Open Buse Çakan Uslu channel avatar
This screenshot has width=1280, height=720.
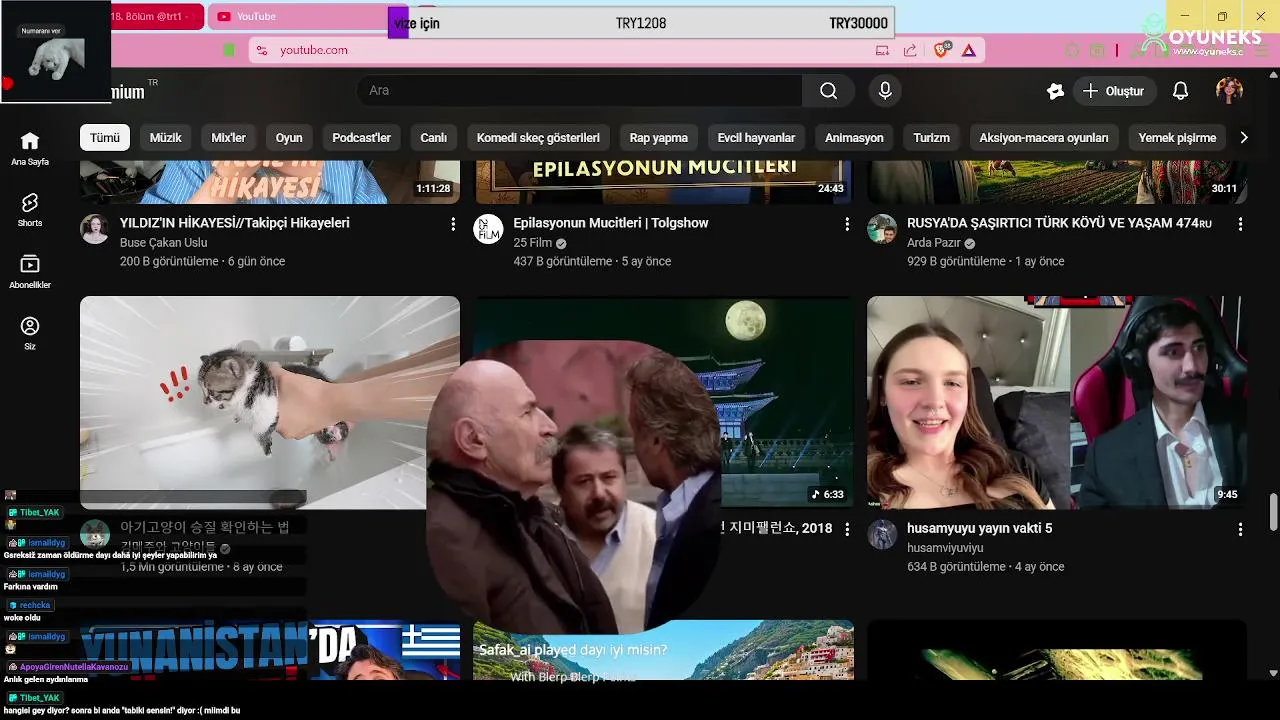94,229
